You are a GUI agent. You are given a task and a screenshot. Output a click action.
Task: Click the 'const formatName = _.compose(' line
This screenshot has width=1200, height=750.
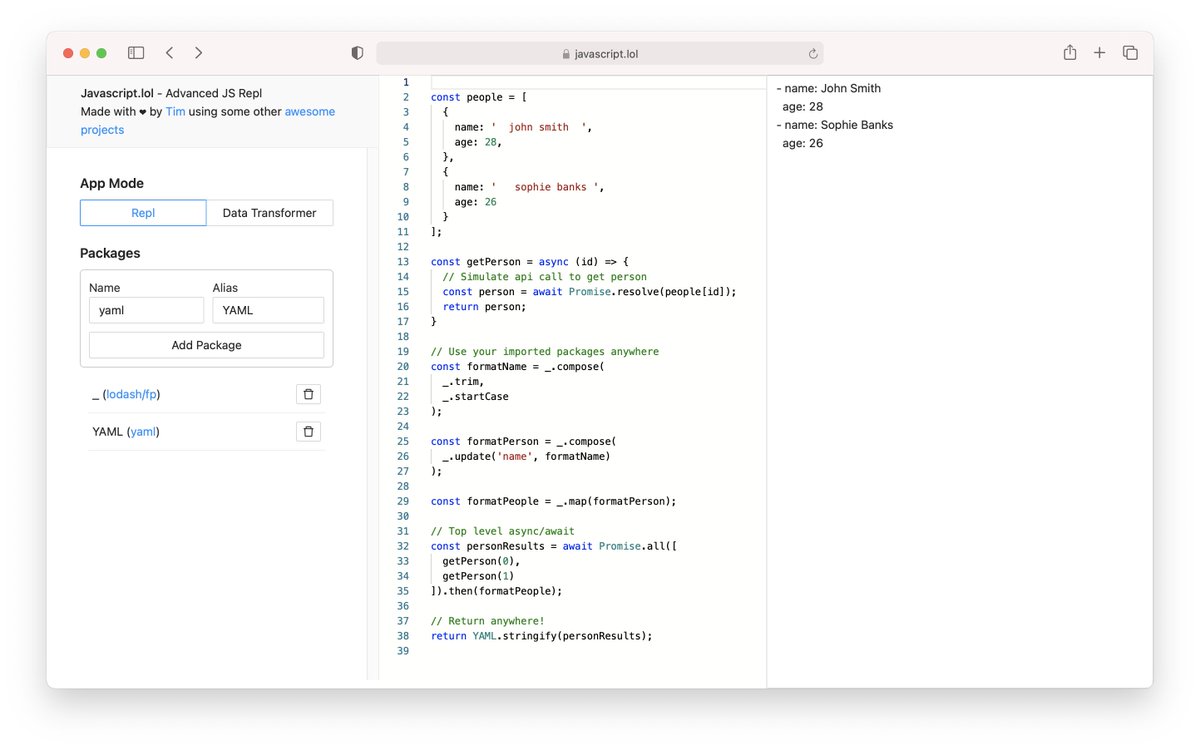[x=518, y=367]
